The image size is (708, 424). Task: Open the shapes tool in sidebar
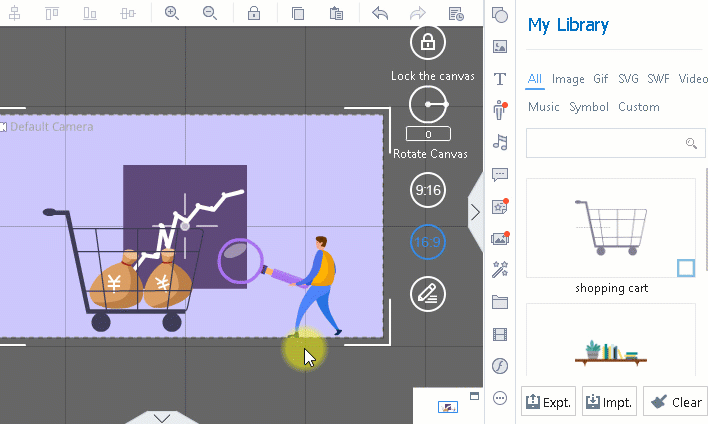coord(500,15)
